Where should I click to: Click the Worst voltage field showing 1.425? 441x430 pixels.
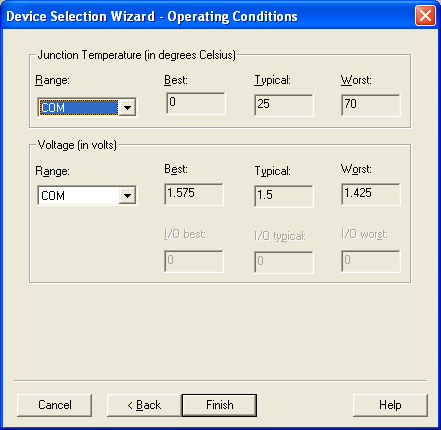click(x=371, y=194)
